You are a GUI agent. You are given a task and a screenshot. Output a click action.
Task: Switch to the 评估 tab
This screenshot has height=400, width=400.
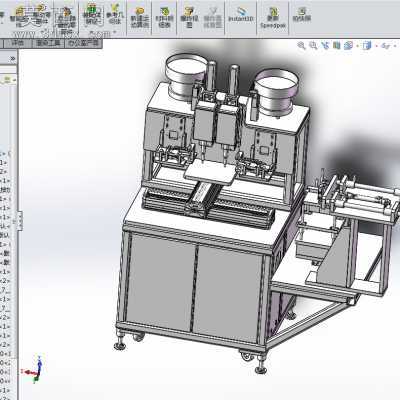pos(18,43)
